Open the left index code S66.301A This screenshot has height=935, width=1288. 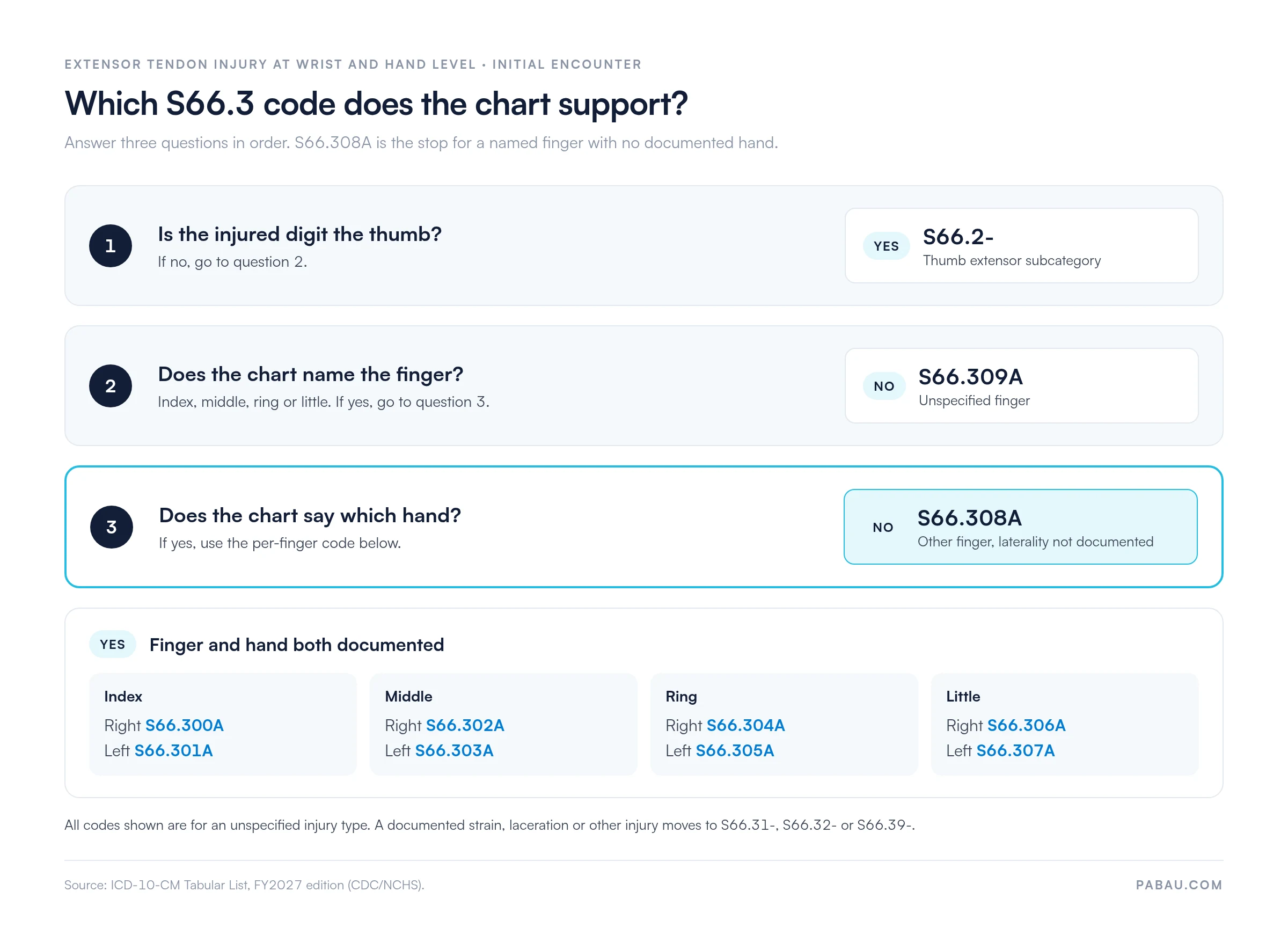[173, 750]
